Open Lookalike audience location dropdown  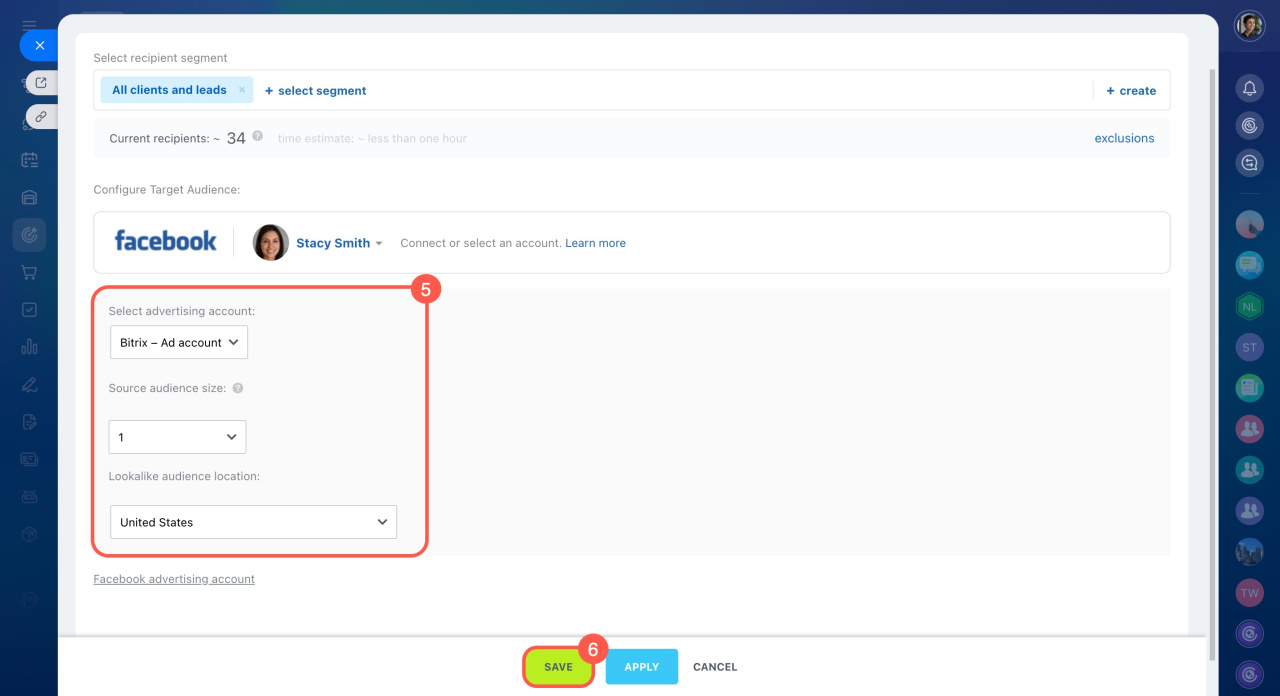coord(253,522)
